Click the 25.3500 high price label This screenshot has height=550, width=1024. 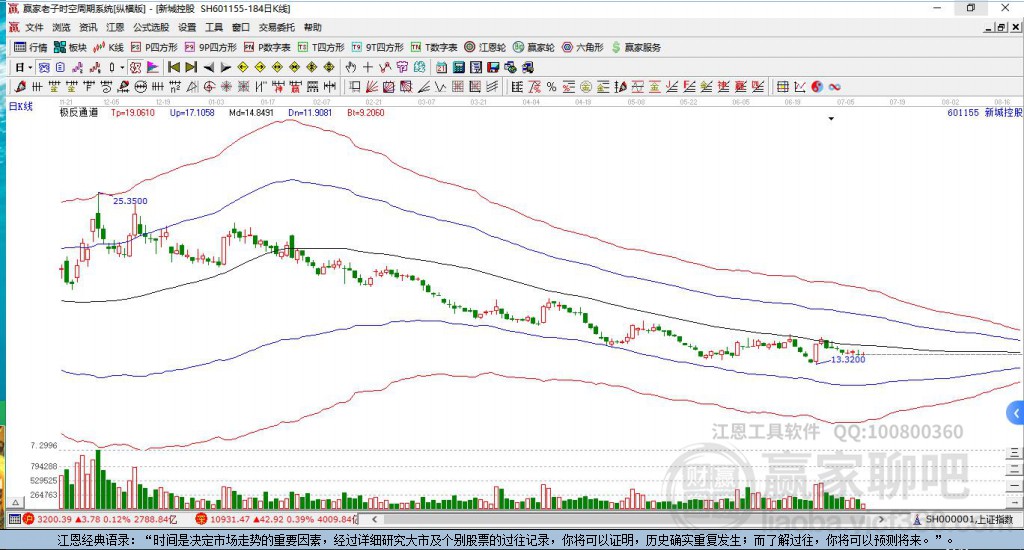130,201
